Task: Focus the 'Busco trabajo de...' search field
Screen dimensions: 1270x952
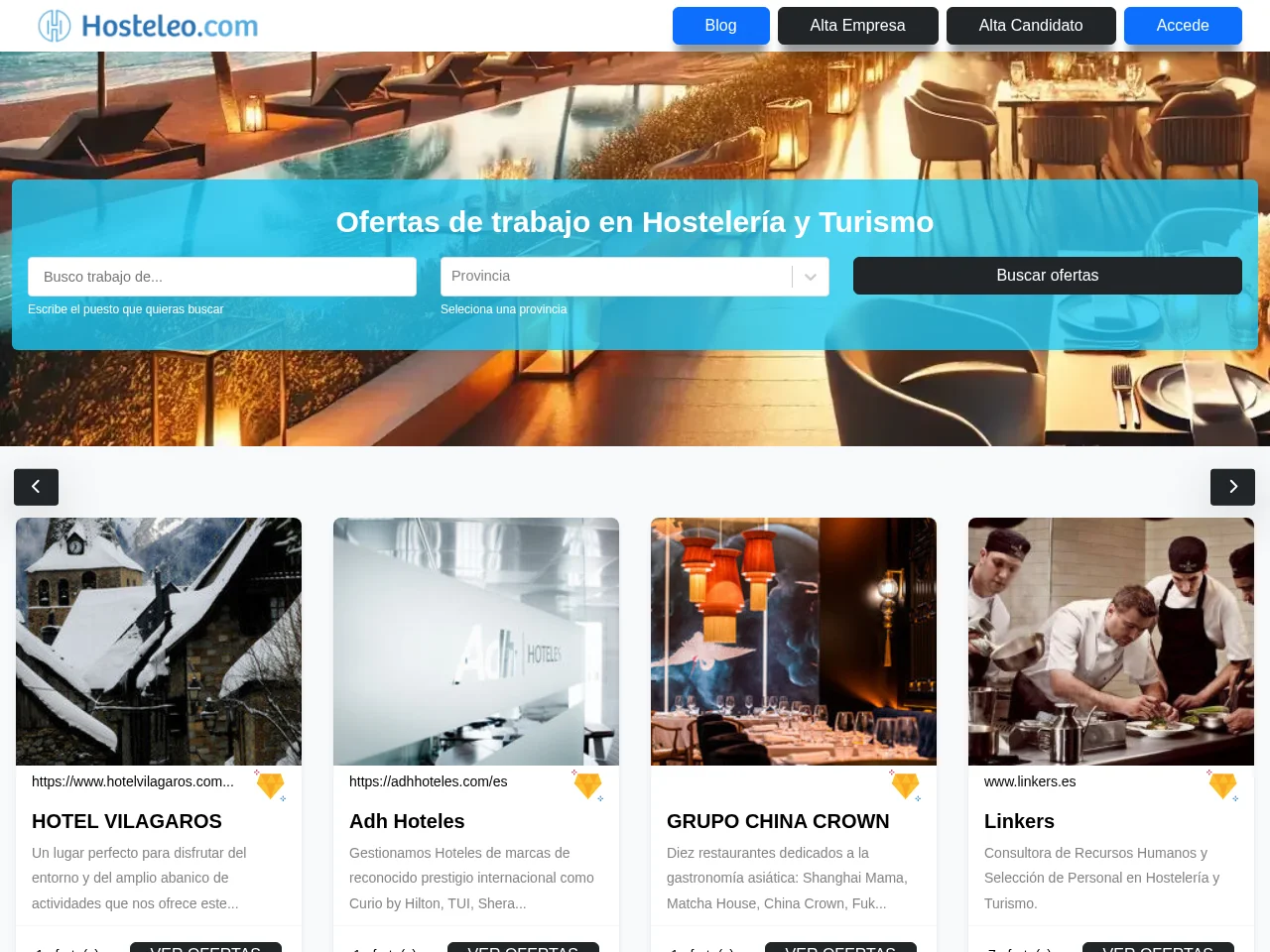Action: pos(222,277)
